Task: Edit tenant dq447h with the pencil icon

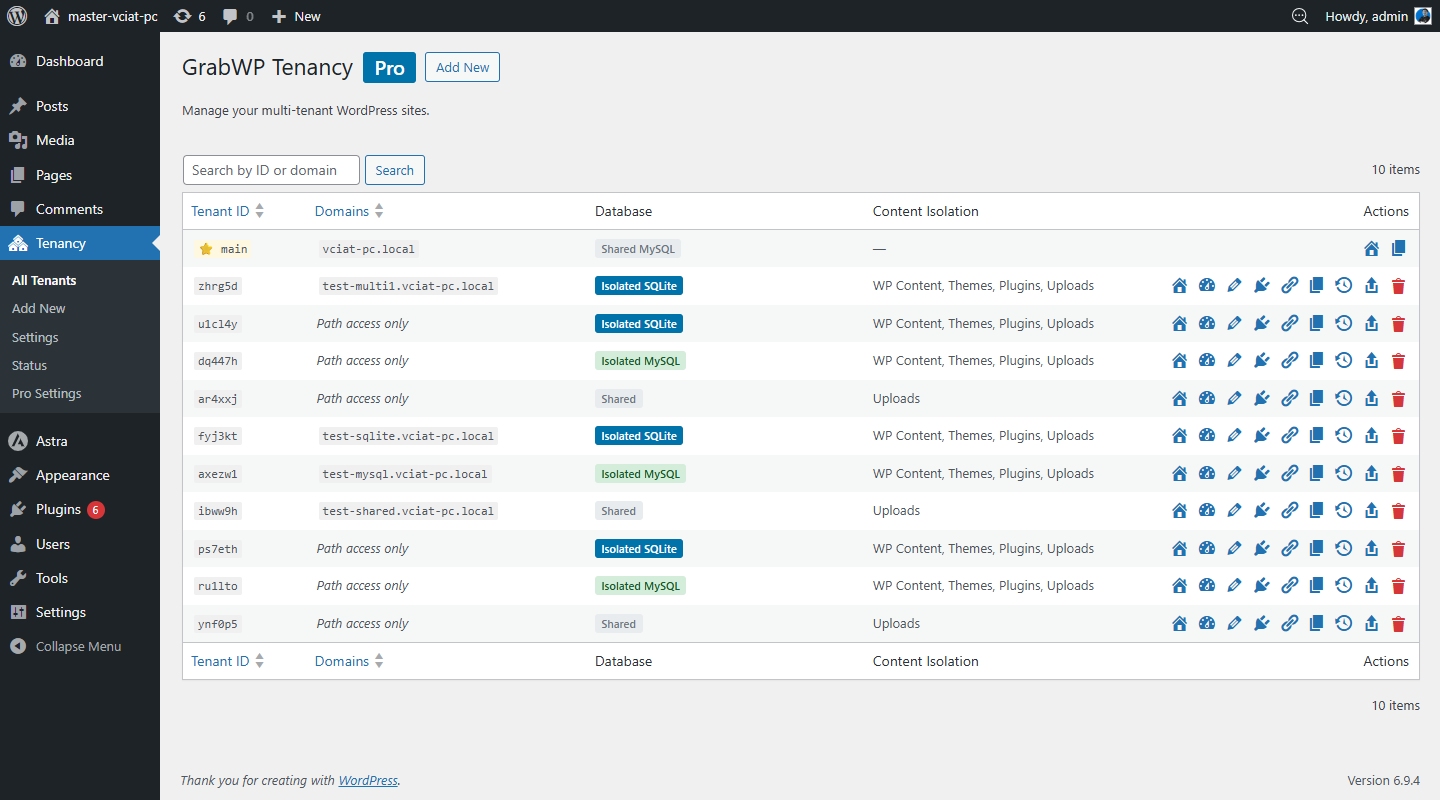Action: pos(1235,360)
